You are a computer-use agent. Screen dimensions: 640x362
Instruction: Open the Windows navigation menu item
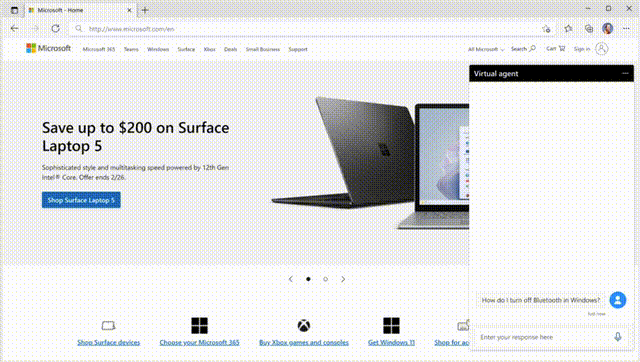pos(158,49)
